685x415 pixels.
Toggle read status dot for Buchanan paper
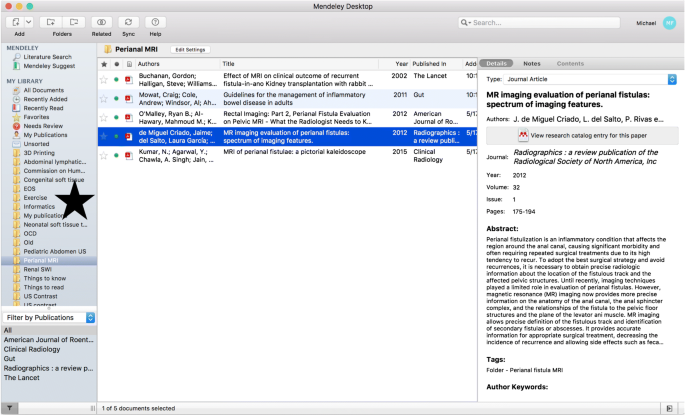[x=116, y=80]
